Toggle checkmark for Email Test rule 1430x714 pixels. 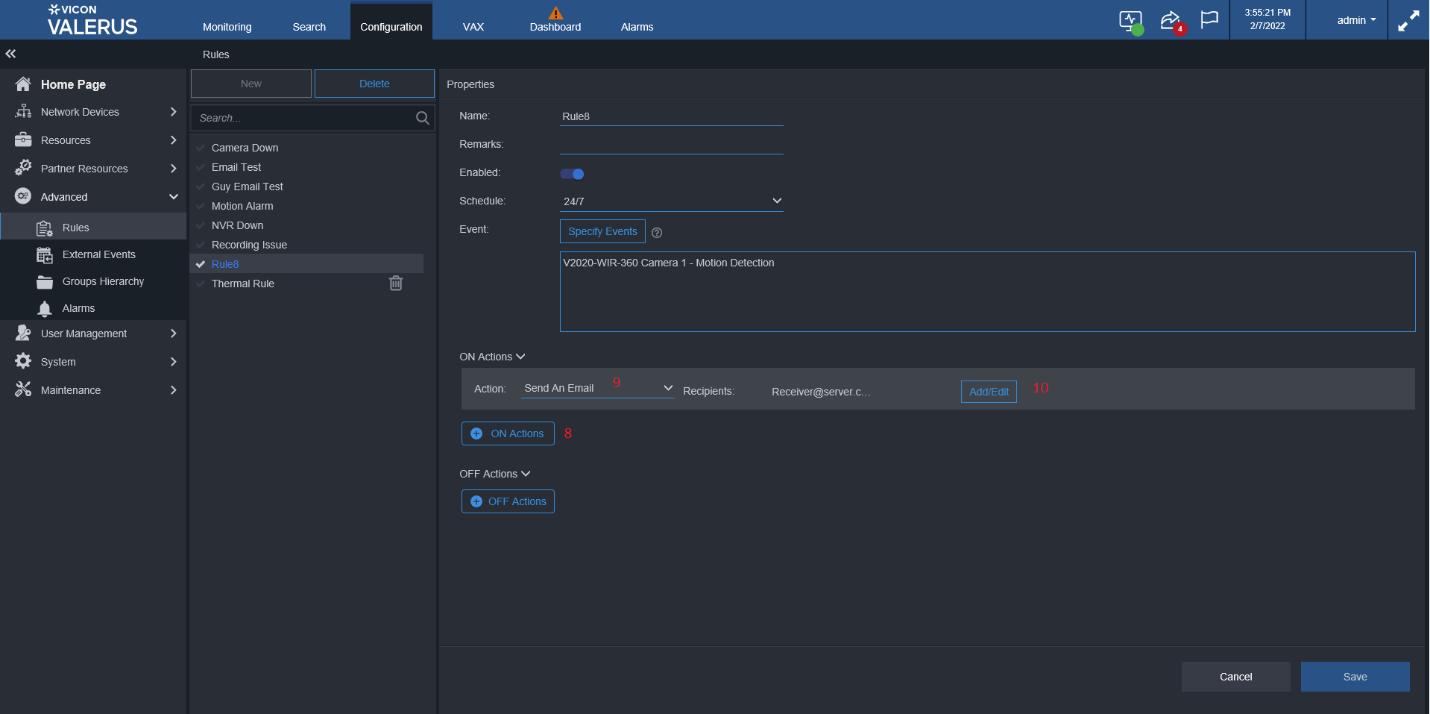[201, 167]
